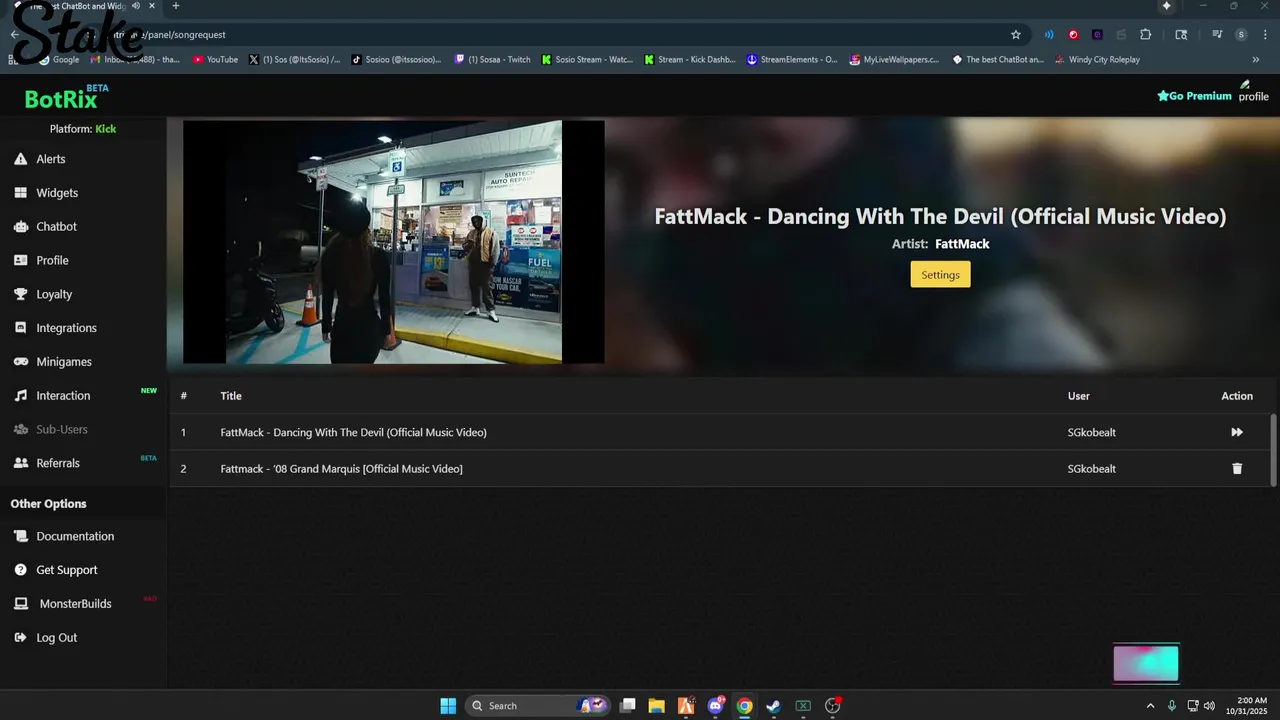Open the Google bookmark
This screenshot has height=720, width=1280.
[59, 60]
